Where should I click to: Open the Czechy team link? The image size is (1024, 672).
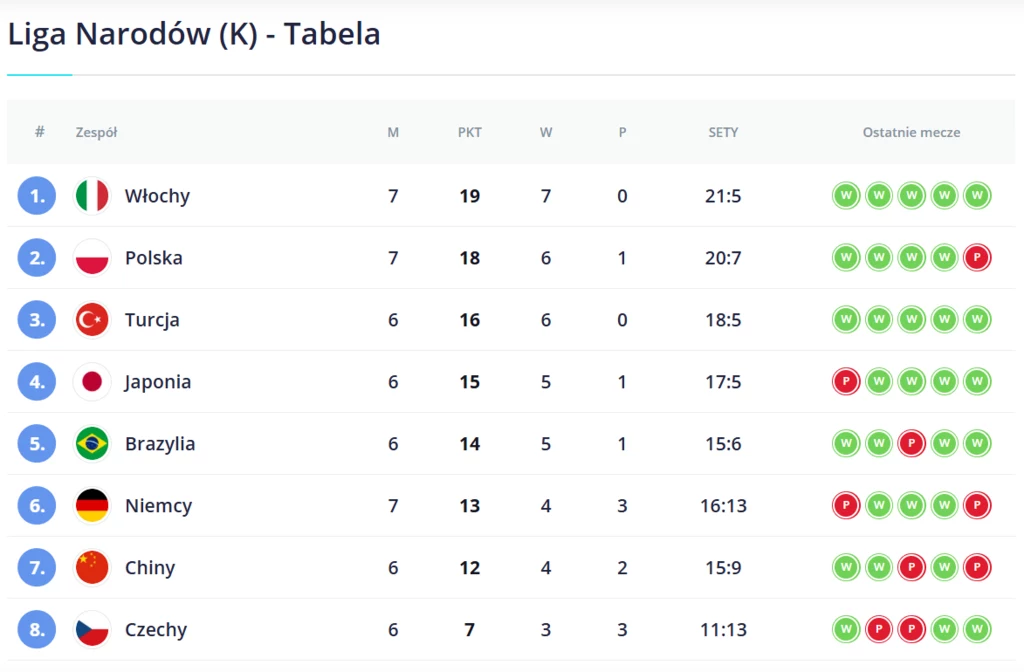coord(156,630)
